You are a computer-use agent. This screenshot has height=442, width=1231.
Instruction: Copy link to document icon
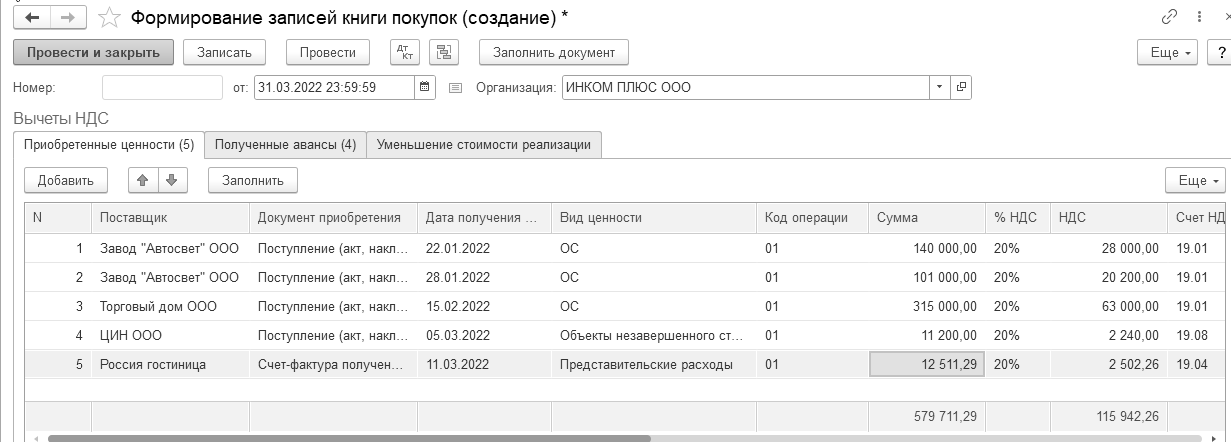[x=1169, y=18]
